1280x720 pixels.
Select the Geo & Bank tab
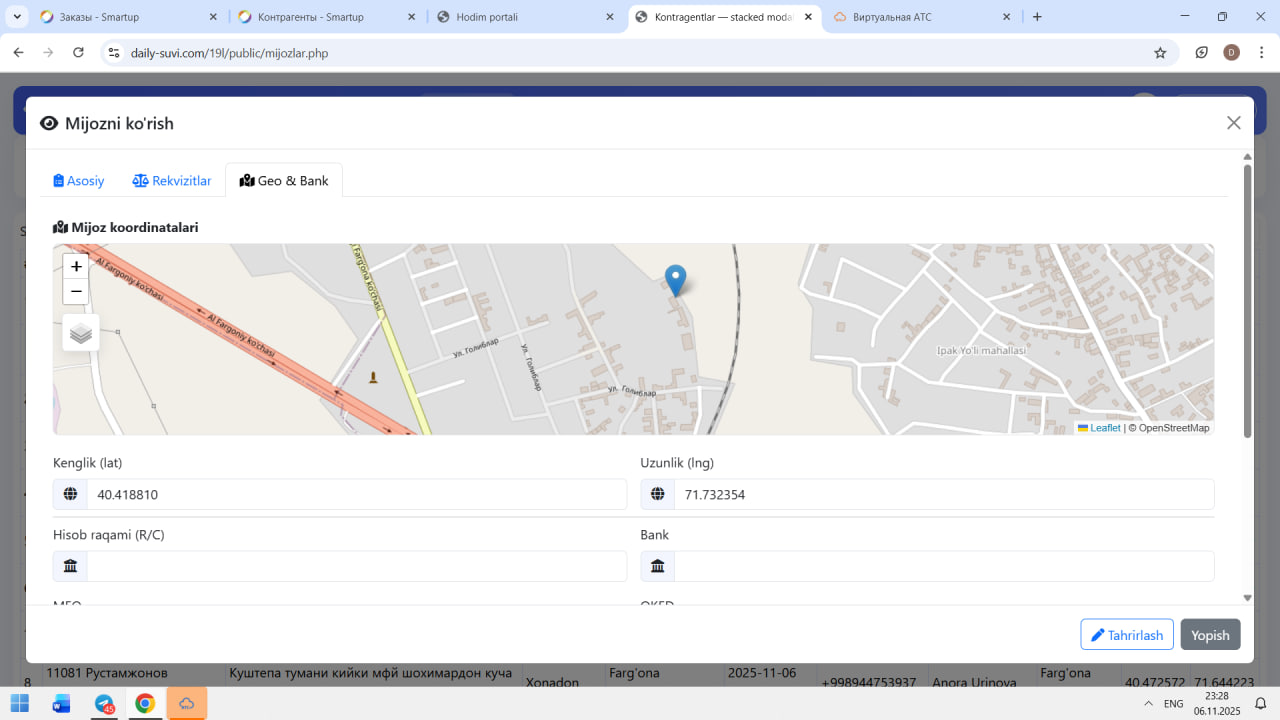(284, 181)
